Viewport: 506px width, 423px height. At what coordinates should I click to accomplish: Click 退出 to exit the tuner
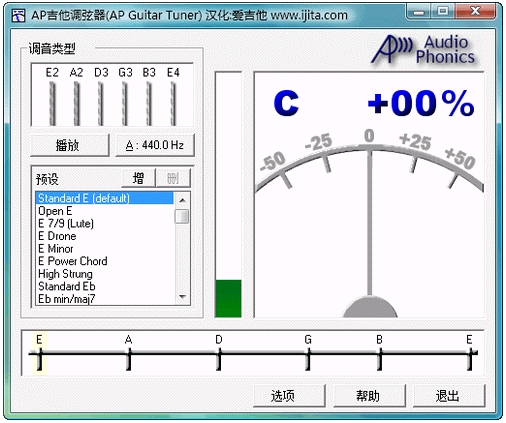(x=449, y=396)
